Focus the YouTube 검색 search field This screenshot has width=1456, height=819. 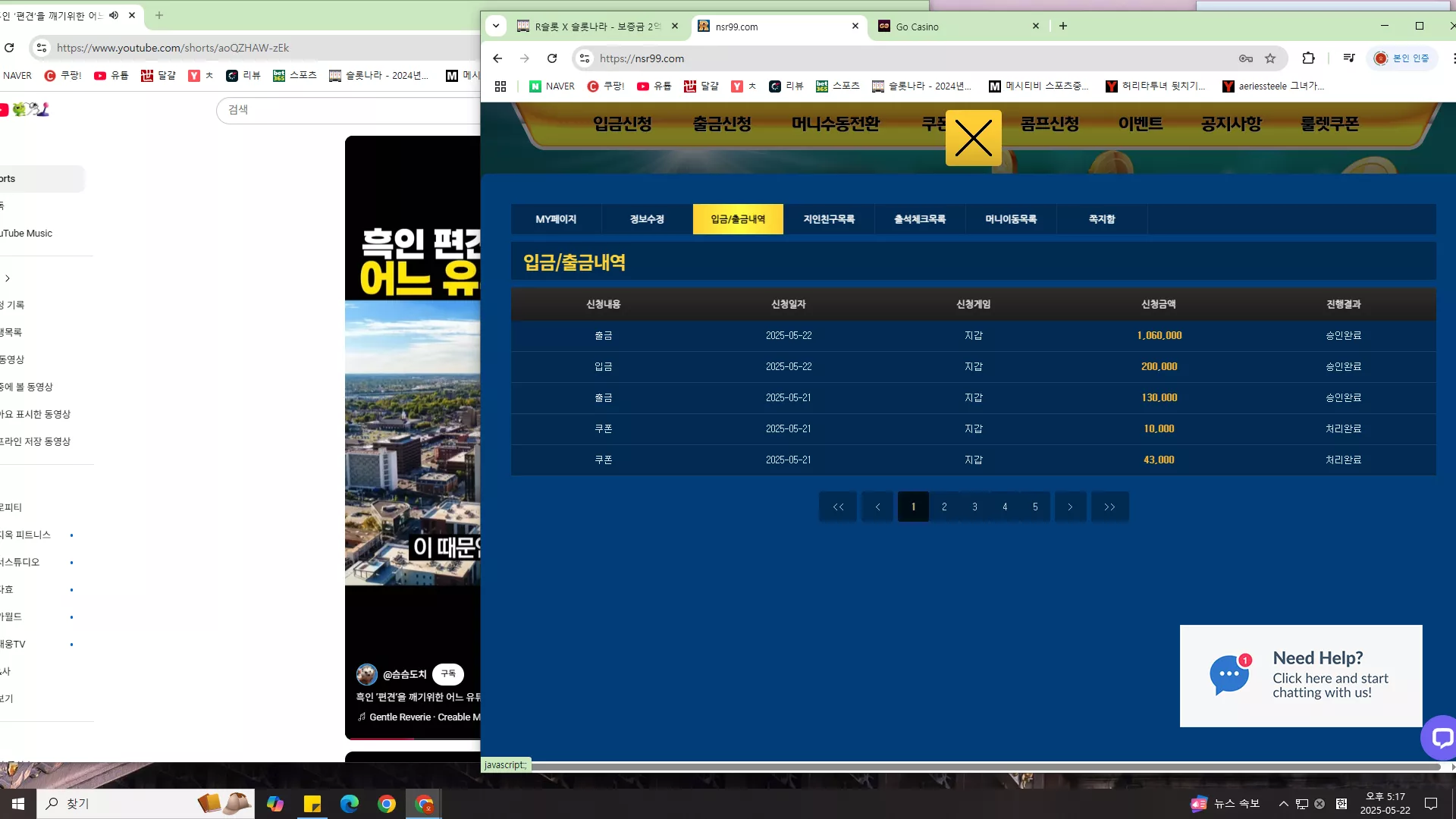(x=349, y=110)
